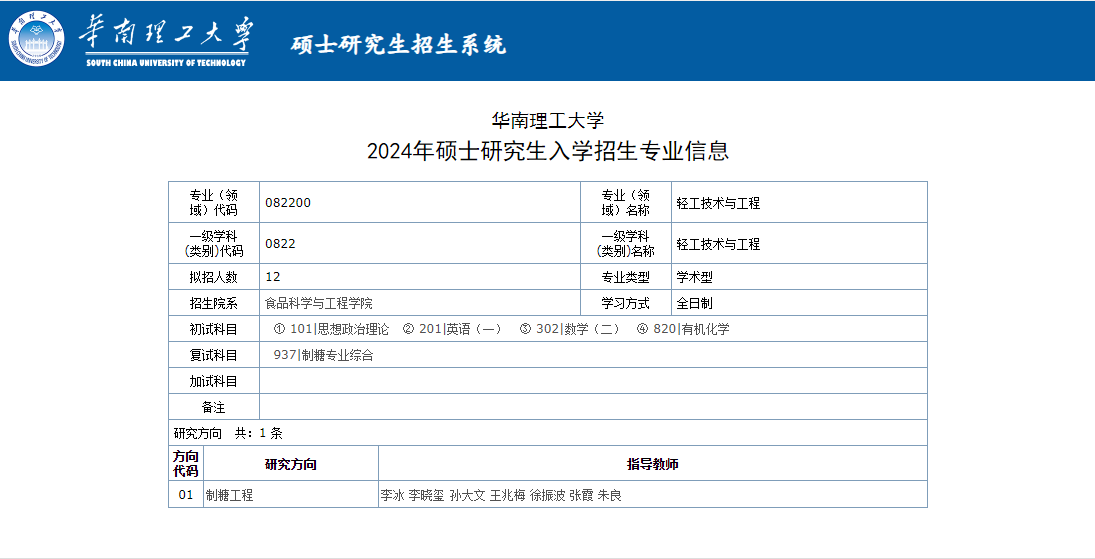Select the major code 082200
Viewport: 1095px width, 559px height.
tap(288, 203)
